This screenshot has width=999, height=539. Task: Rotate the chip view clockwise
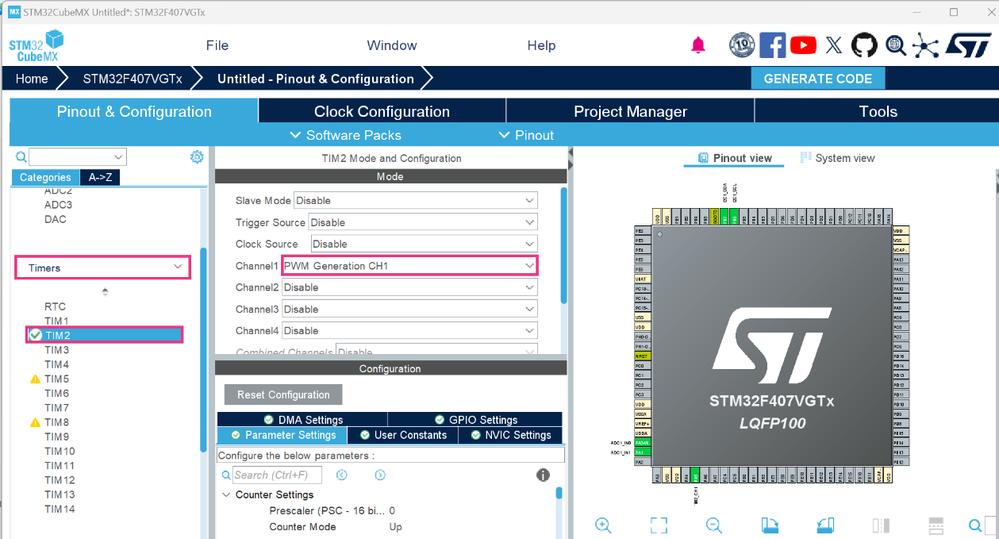(x=770, y=525)
